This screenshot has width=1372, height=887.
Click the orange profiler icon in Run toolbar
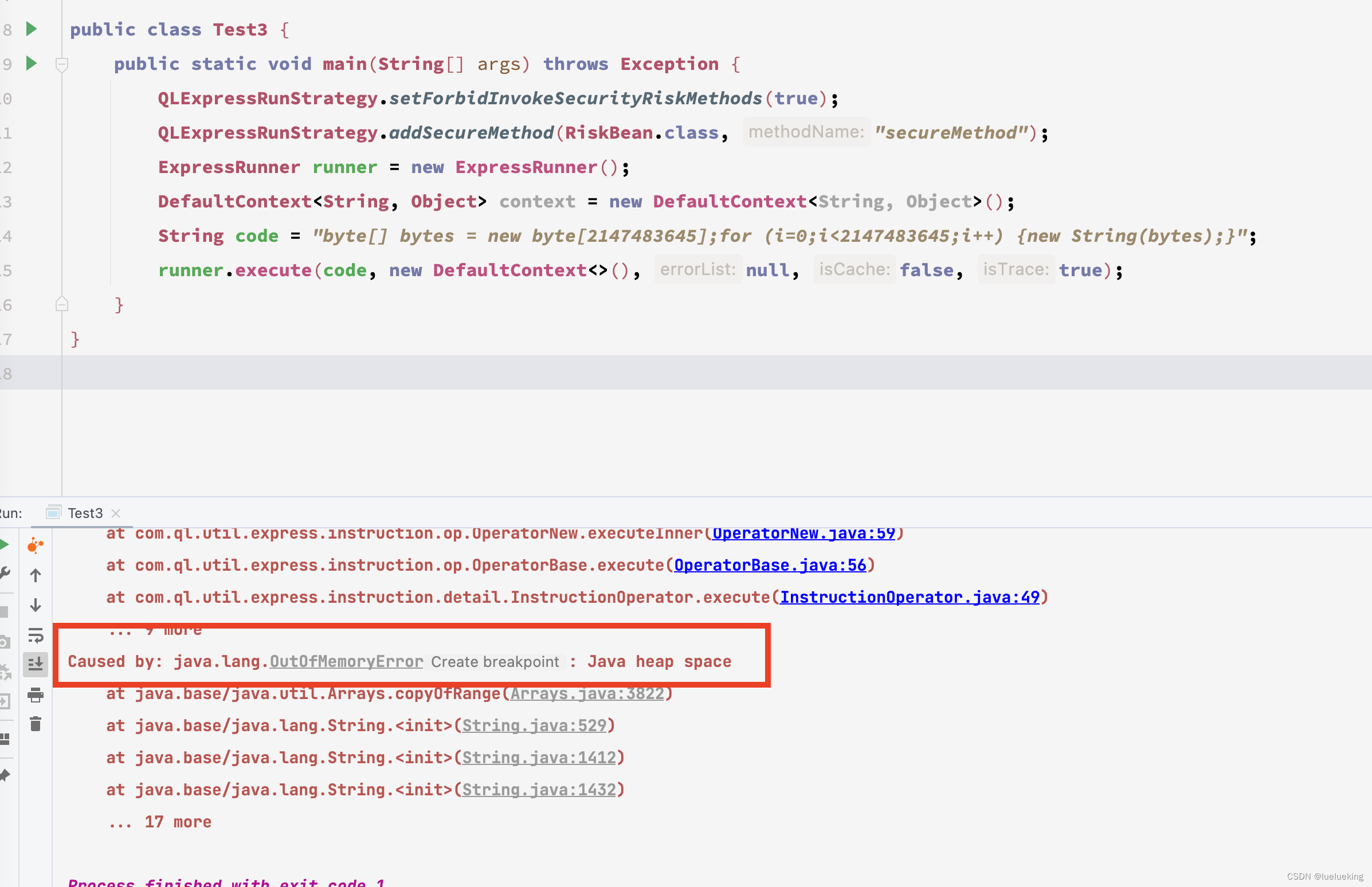point(35,545)
